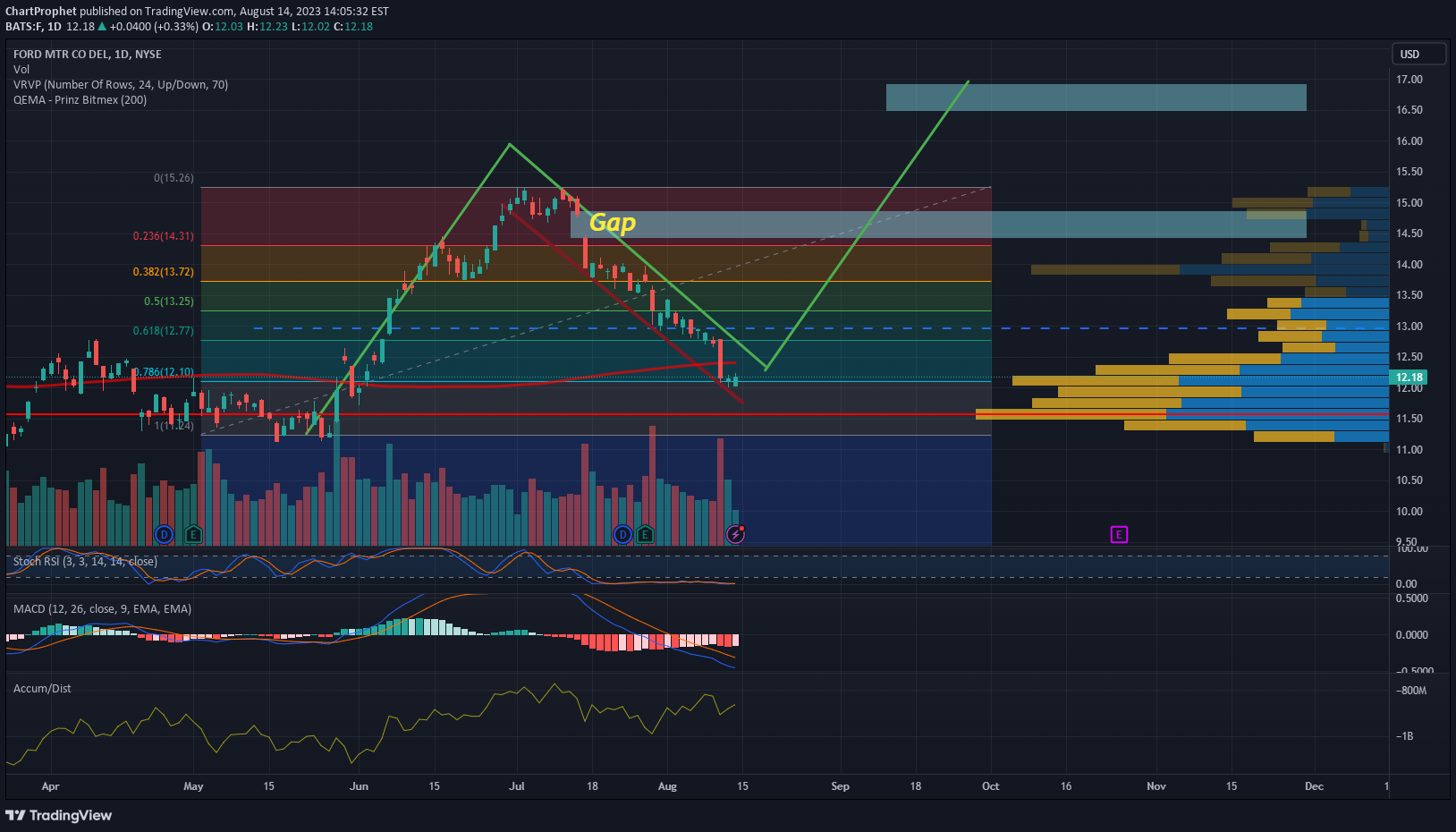The image size is (1456, 832).
Task: Click the 0.382(13.72) Fibonacci level label
Action: click(x=164, y=272)
